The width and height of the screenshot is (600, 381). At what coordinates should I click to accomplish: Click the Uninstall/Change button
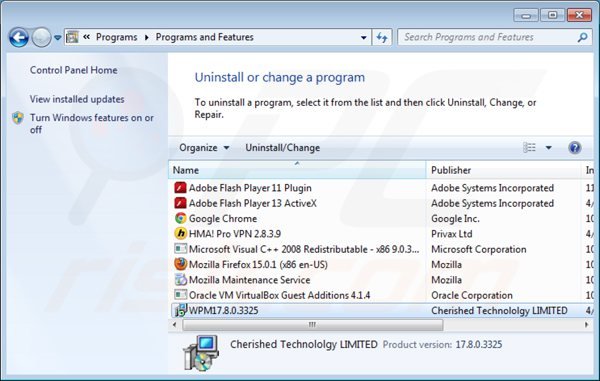coord(282,148)
